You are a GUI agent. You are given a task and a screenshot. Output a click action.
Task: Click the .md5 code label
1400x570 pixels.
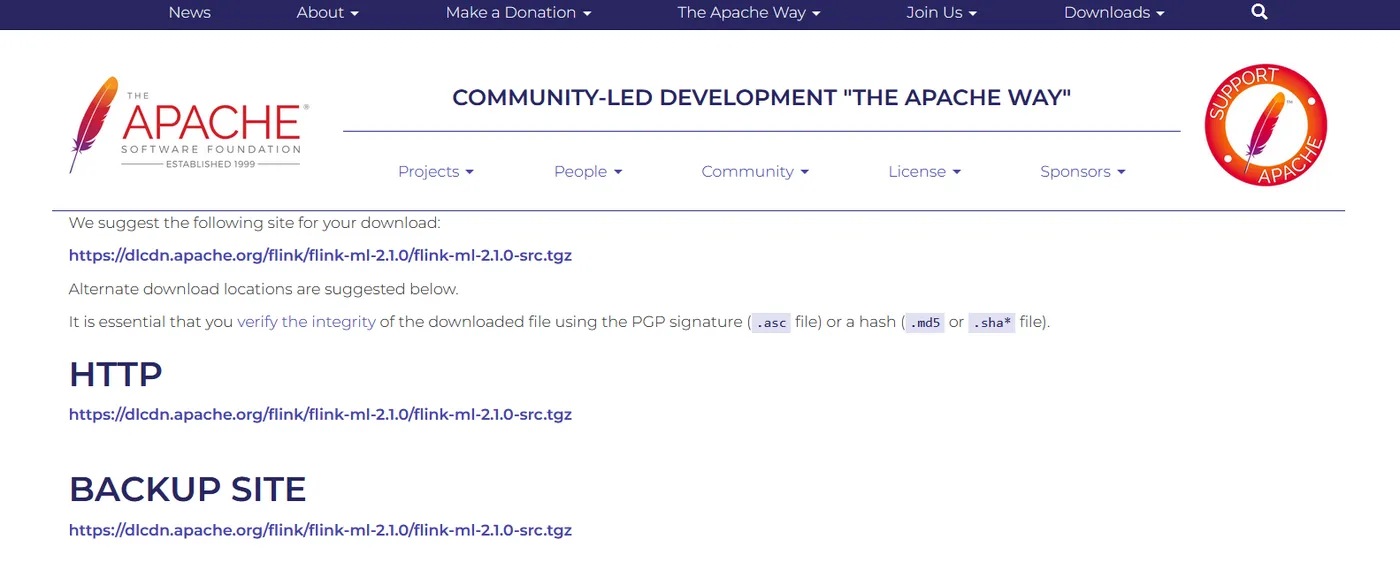925,322
